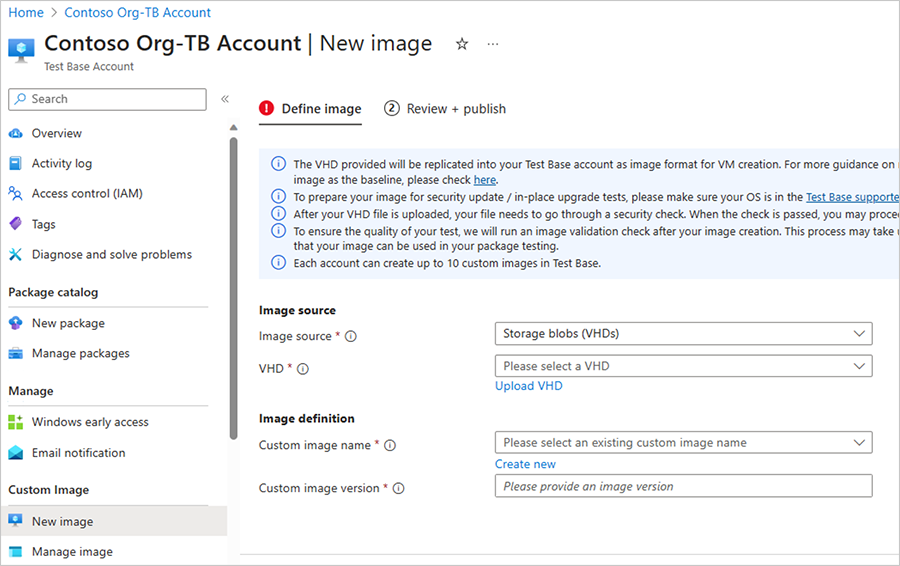Click the Custom image version input field

(684, 486)
